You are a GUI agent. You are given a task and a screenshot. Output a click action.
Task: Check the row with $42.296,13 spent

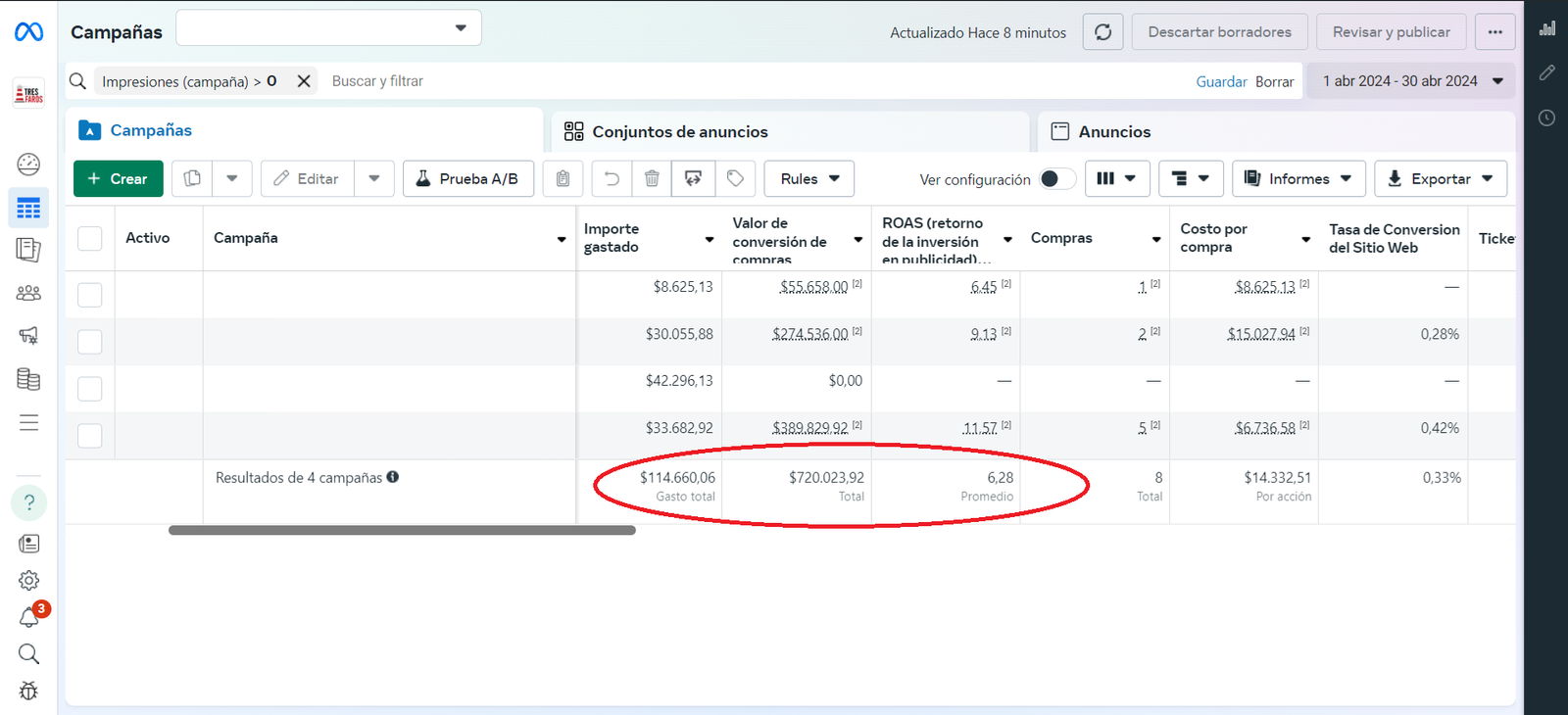coord(89,389)
